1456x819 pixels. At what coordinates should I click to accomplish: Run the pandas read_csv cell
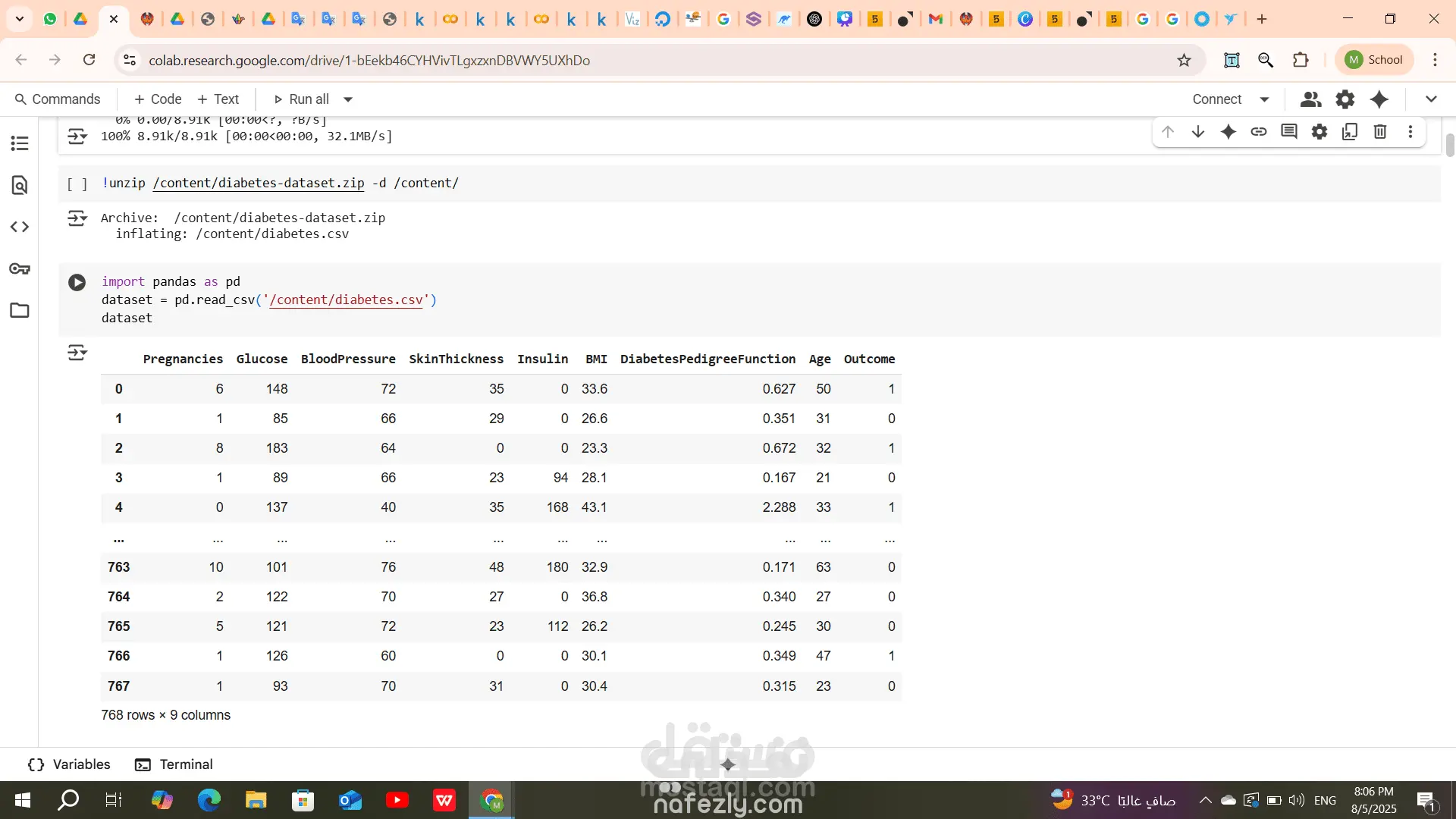click(77, 283)
